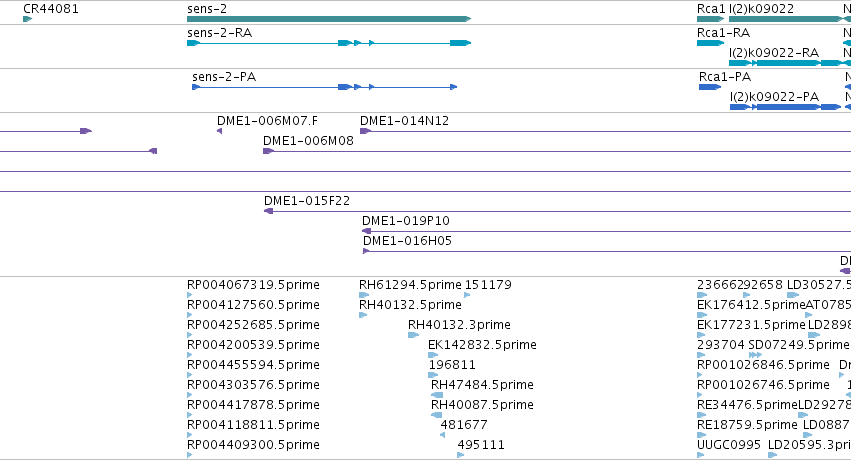Viewport: 851px width, 460px height.
Task: Select the RH61294.5prime EST marker
Action: 364,295
